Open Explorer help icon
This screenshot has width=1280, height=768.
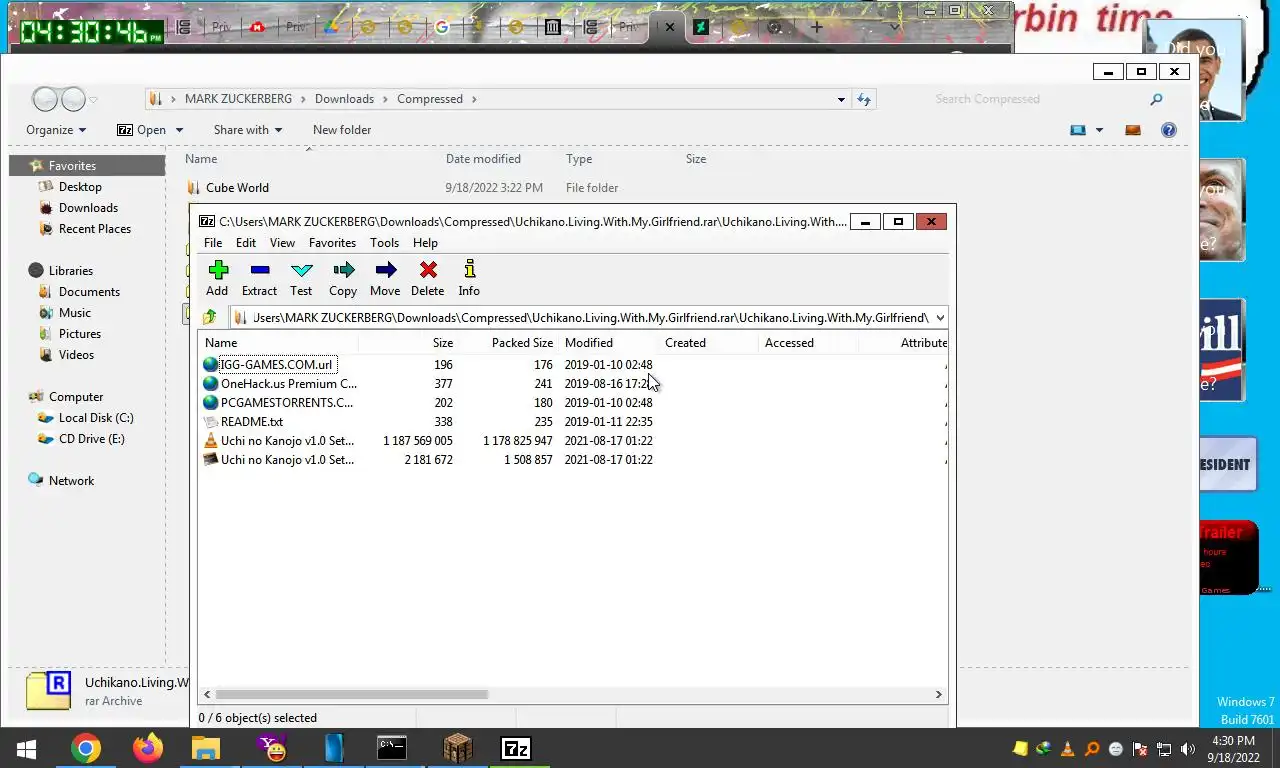[x=1168, y=130]
